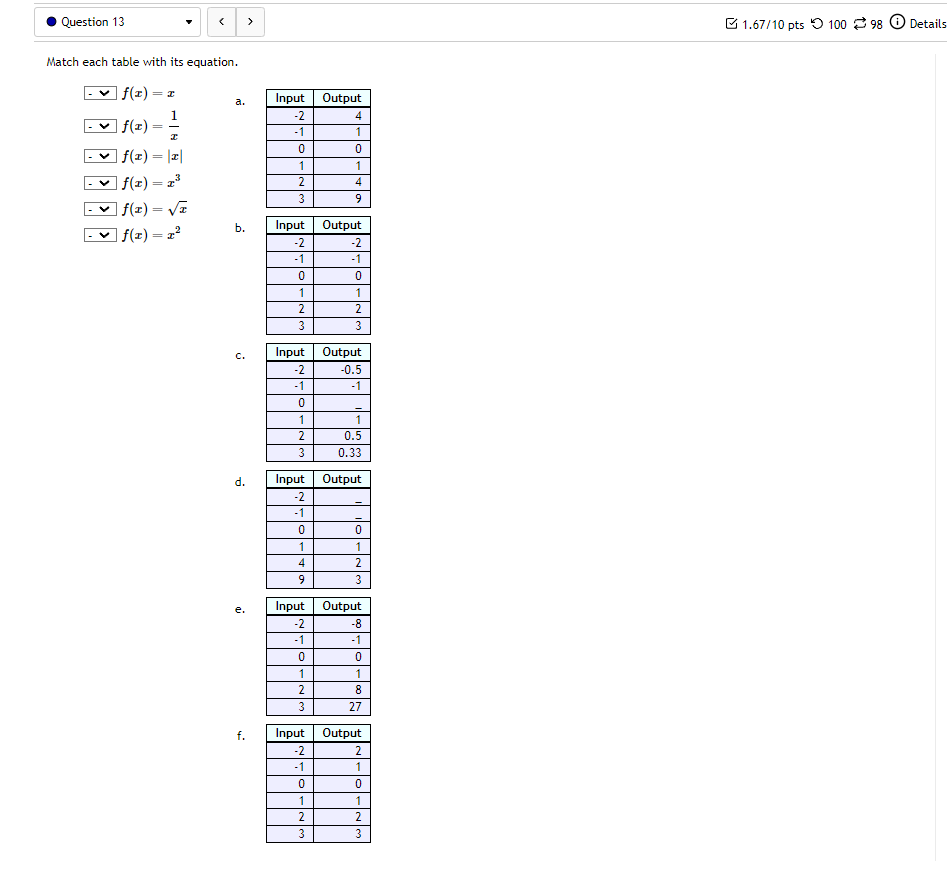The image size is (952, 870).
Task: Click the Output header of table e
Action: (x=341, y=606)
